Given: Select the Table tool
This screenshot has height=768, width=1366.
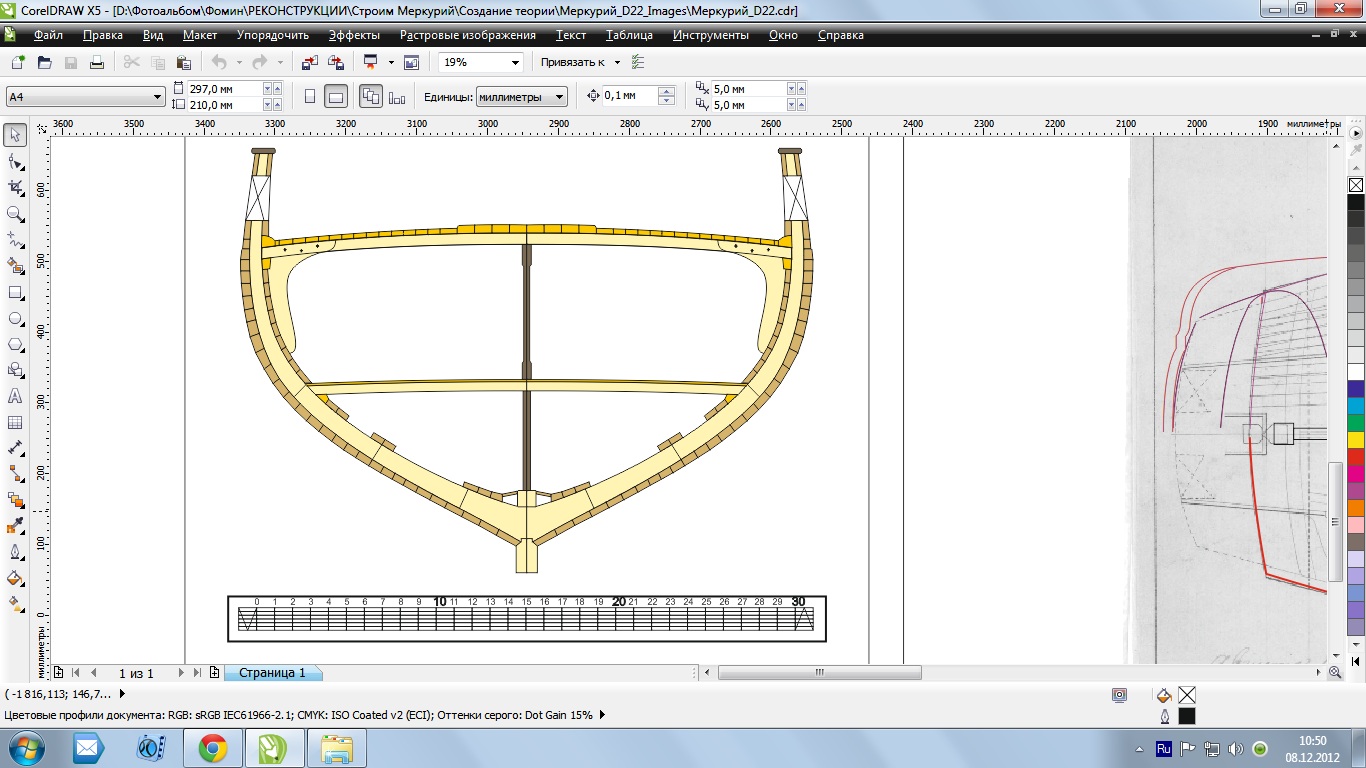Looking at the screenshot, I should (x=15, y=422).
